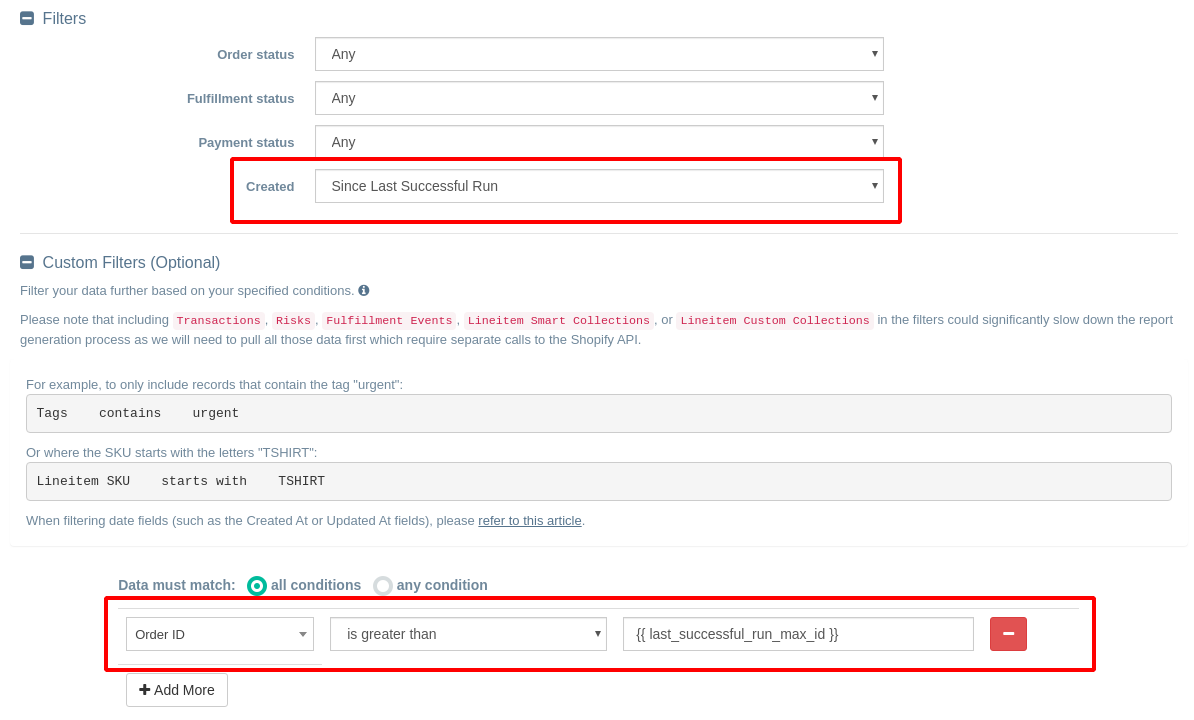This screenshot has height=720, width=1194.
Task: Click the Created dropdown caret
Action: tap(875, 186)
